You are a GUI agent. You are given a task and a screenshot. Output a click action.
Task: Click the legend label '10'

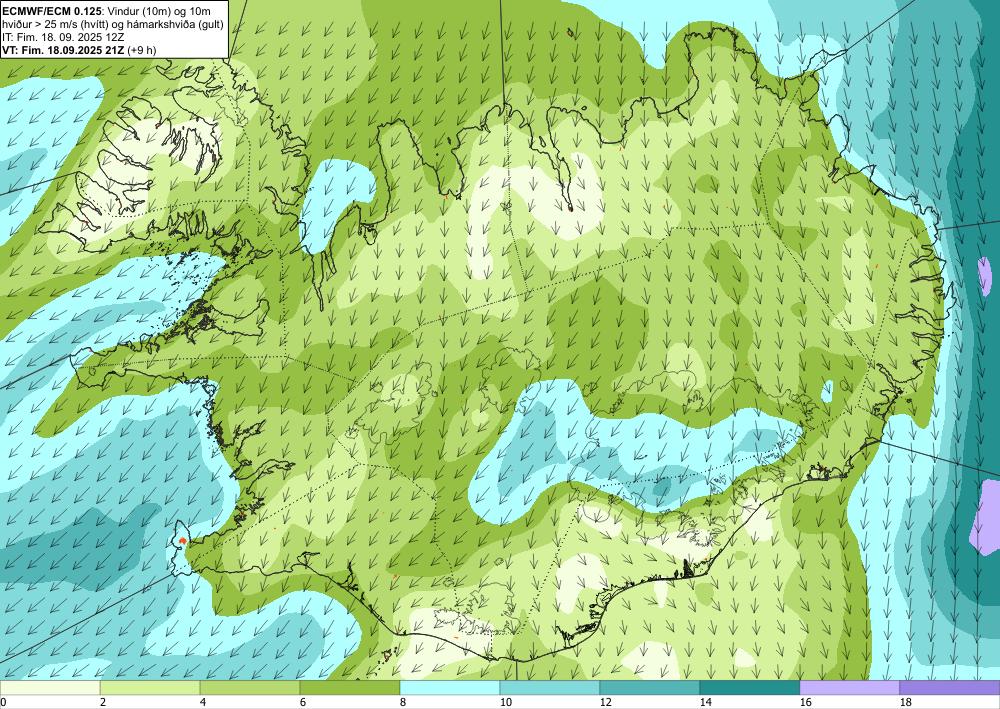tap(506, 702)
